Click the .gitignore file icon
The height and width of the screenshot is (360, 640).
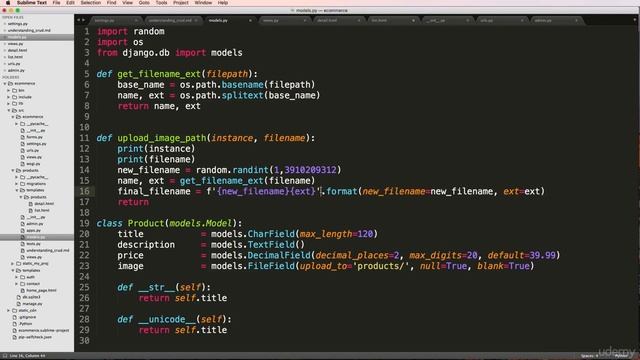[15, 317]
